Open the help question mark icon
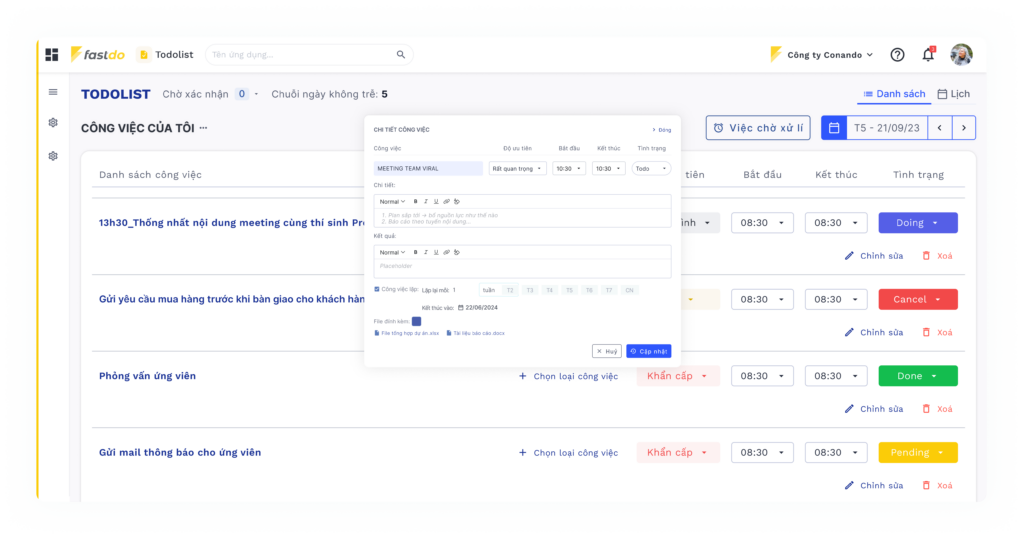1023x538 pixels. [x=897, y=55]
